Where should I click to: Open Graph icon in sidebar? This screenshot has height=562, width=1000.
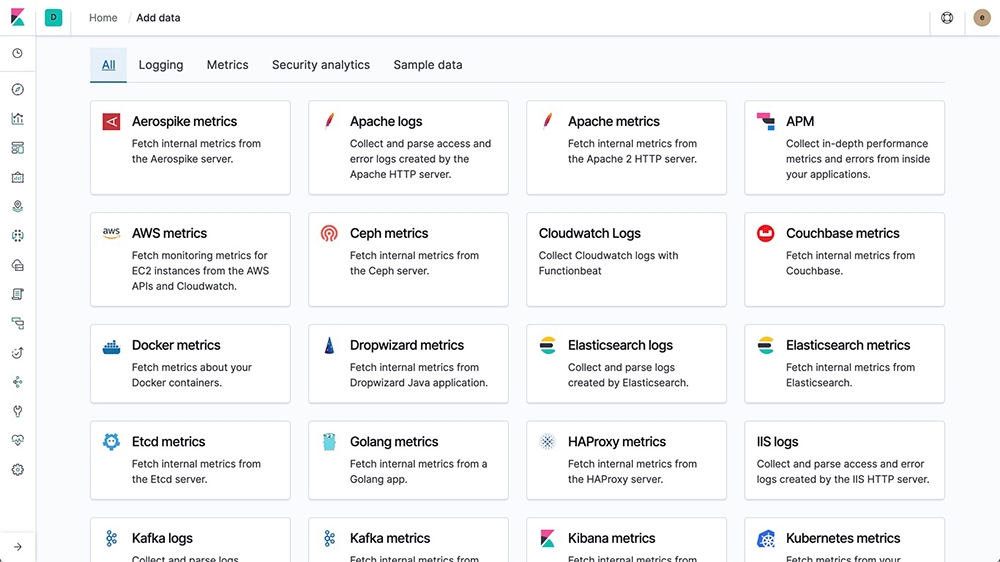(x=18, y=381)
